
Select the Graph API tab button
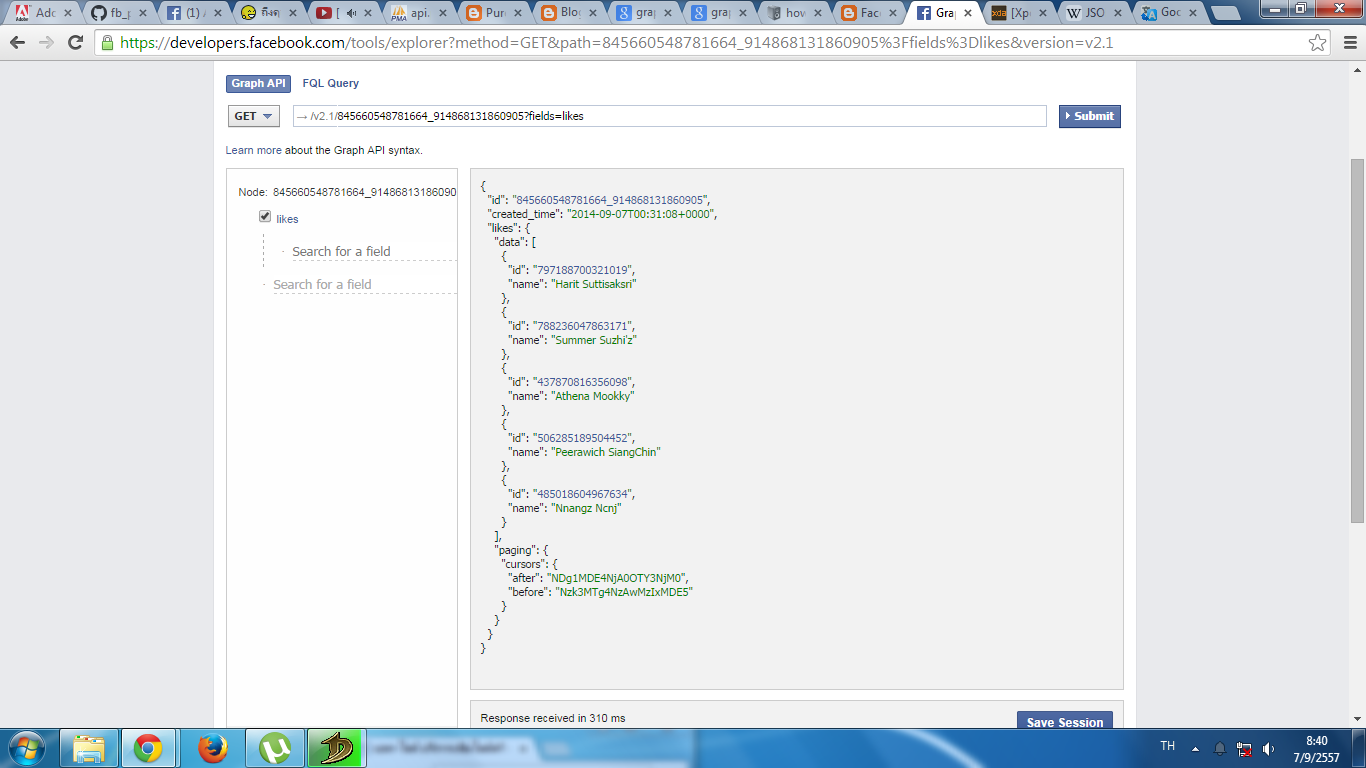[x=259, y=84]
